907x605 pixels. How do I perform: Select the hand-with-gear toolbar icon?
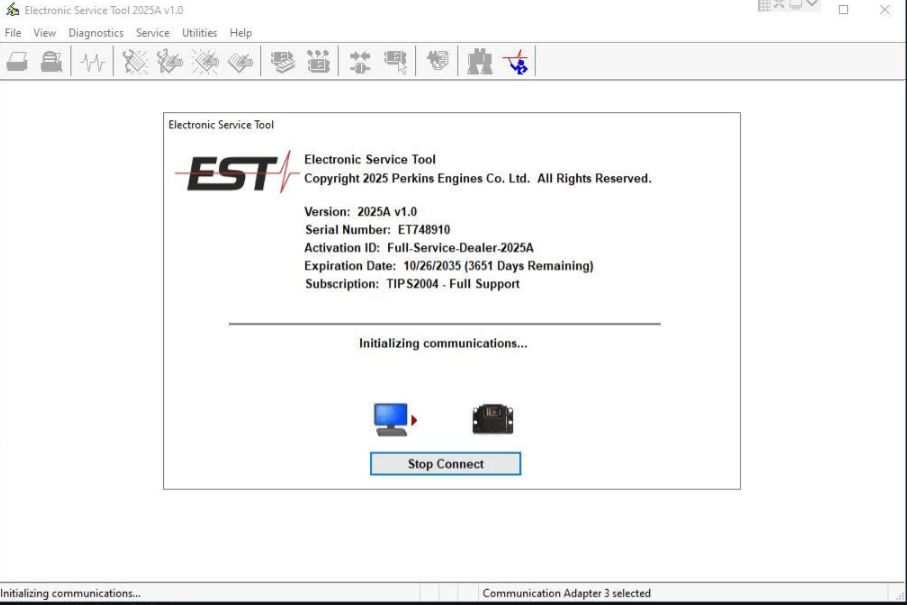click(437, 61)
